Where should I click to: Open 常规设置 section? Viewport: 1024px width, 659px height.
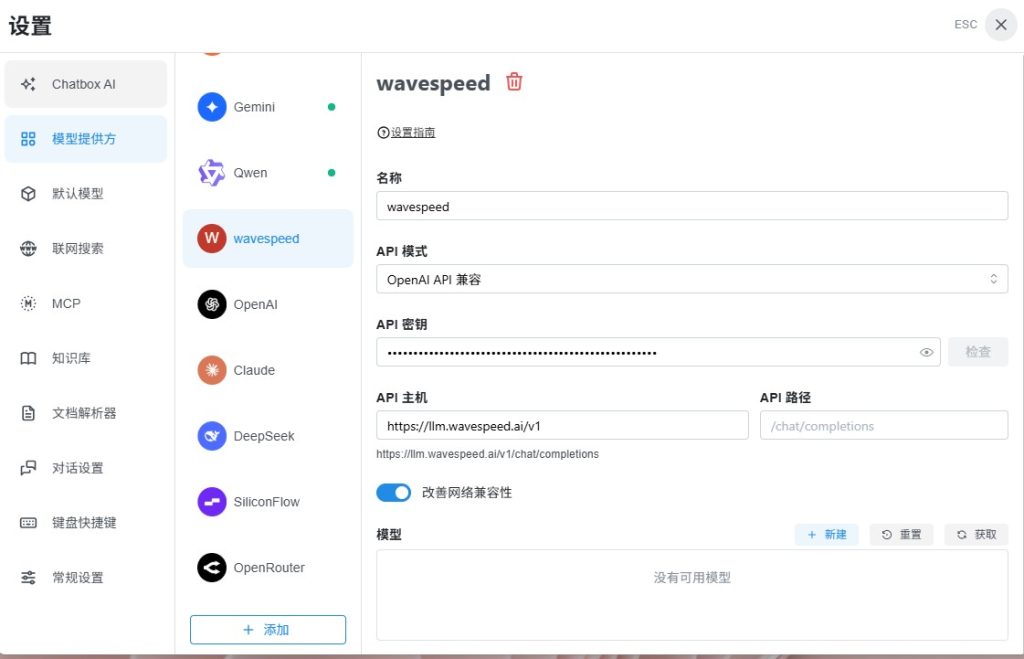pyautogui.click(x=86, y=578)
